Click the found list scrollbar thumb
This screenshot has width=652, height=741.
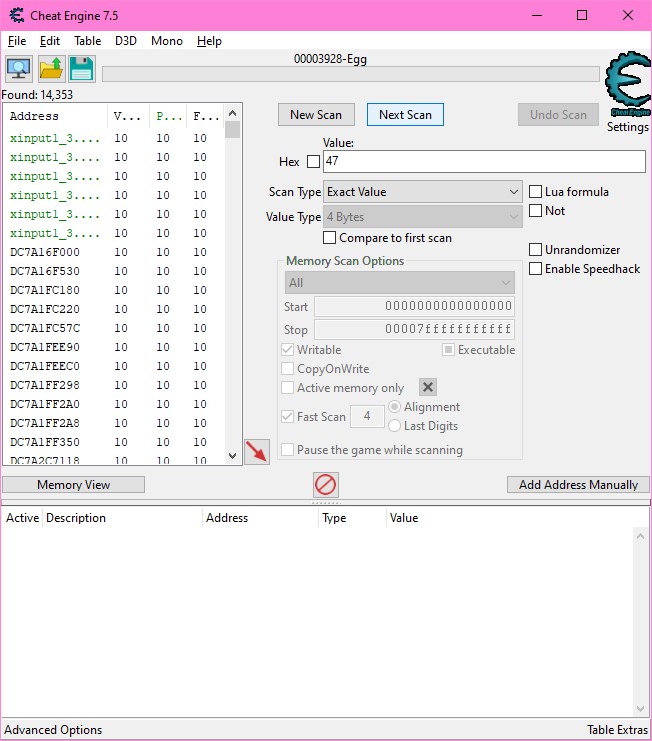tap(232, 129)
